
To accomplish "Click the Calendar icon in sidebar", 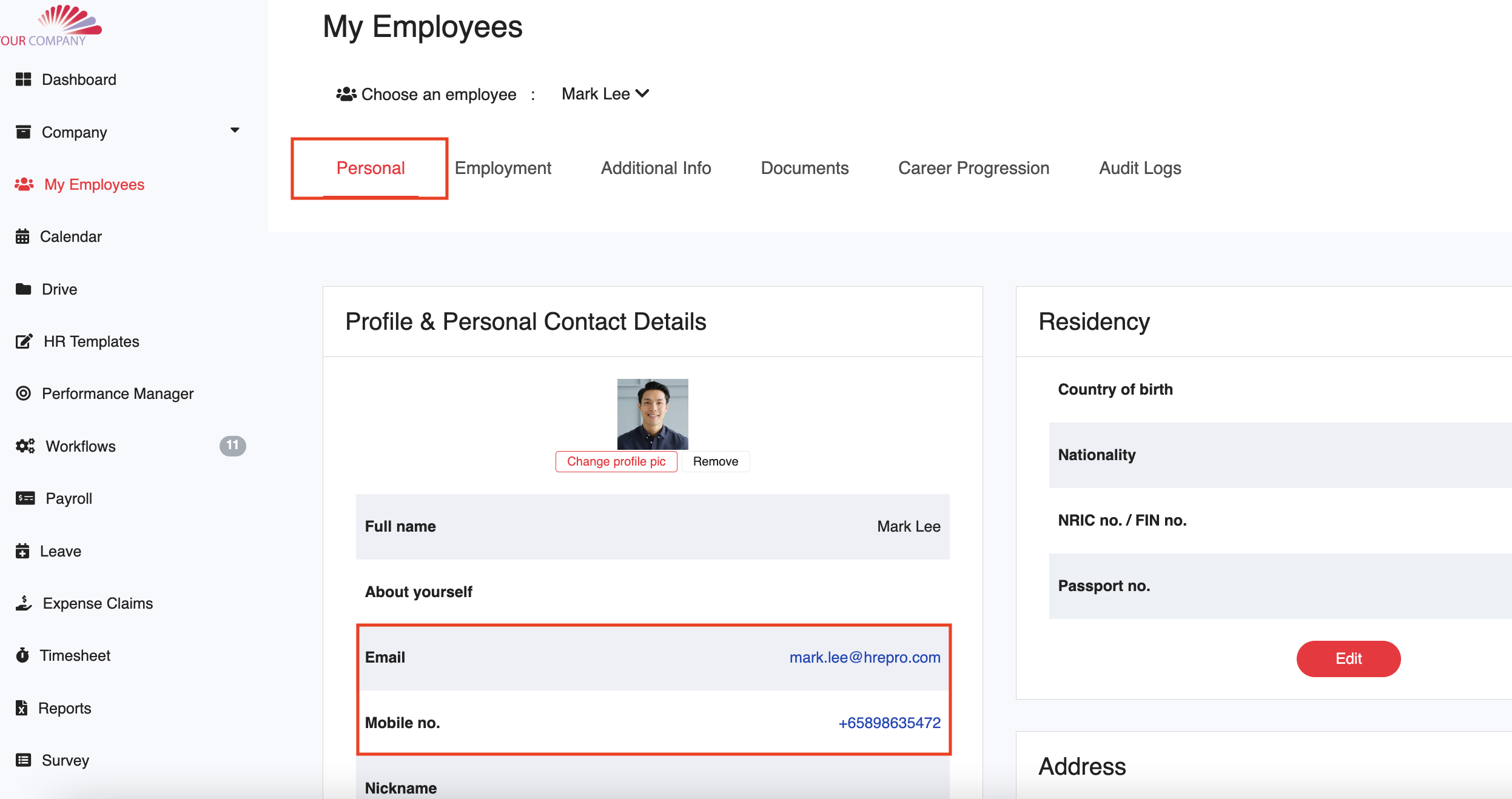I will click(x=22, y=236).
